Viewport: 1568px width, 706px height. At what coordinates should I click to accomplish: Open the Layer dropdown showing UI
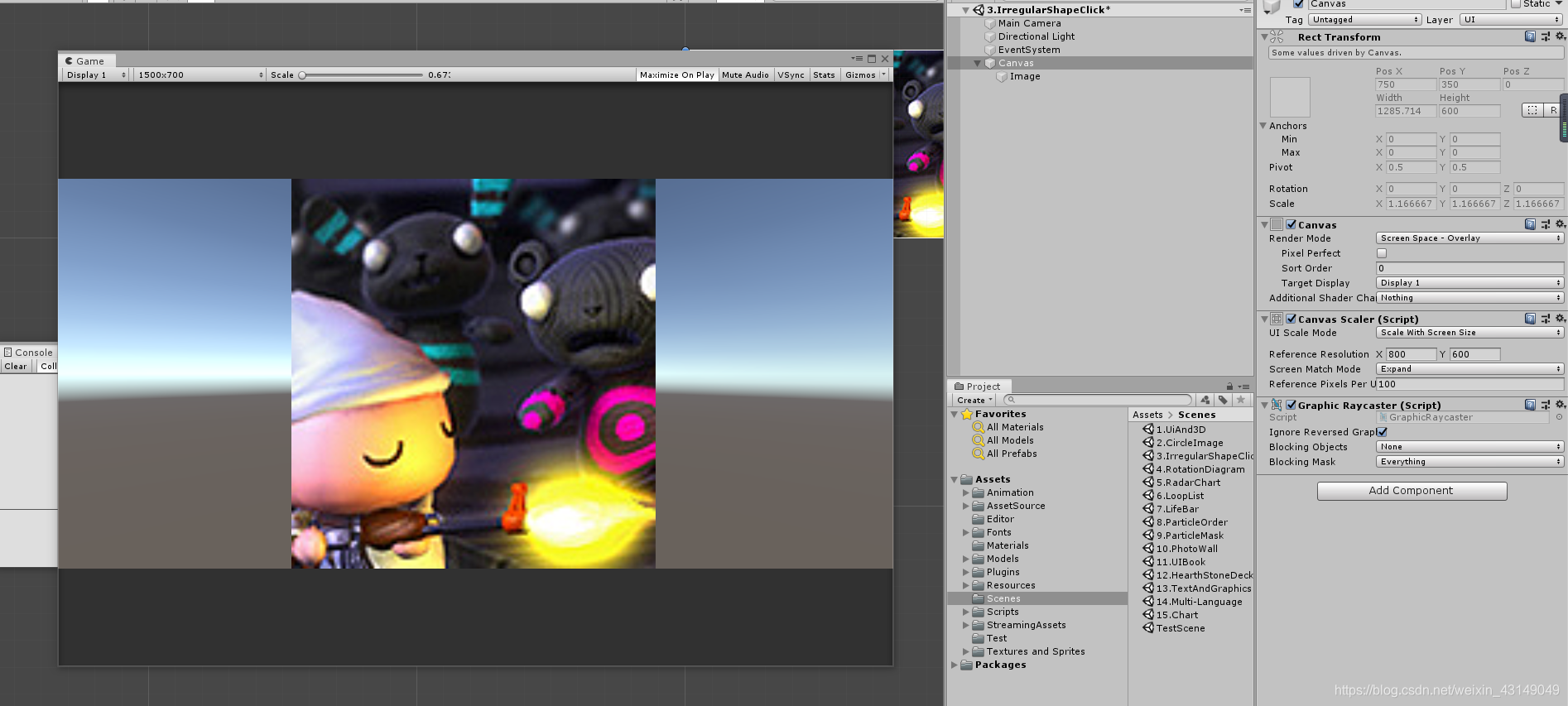(1511, 20)
